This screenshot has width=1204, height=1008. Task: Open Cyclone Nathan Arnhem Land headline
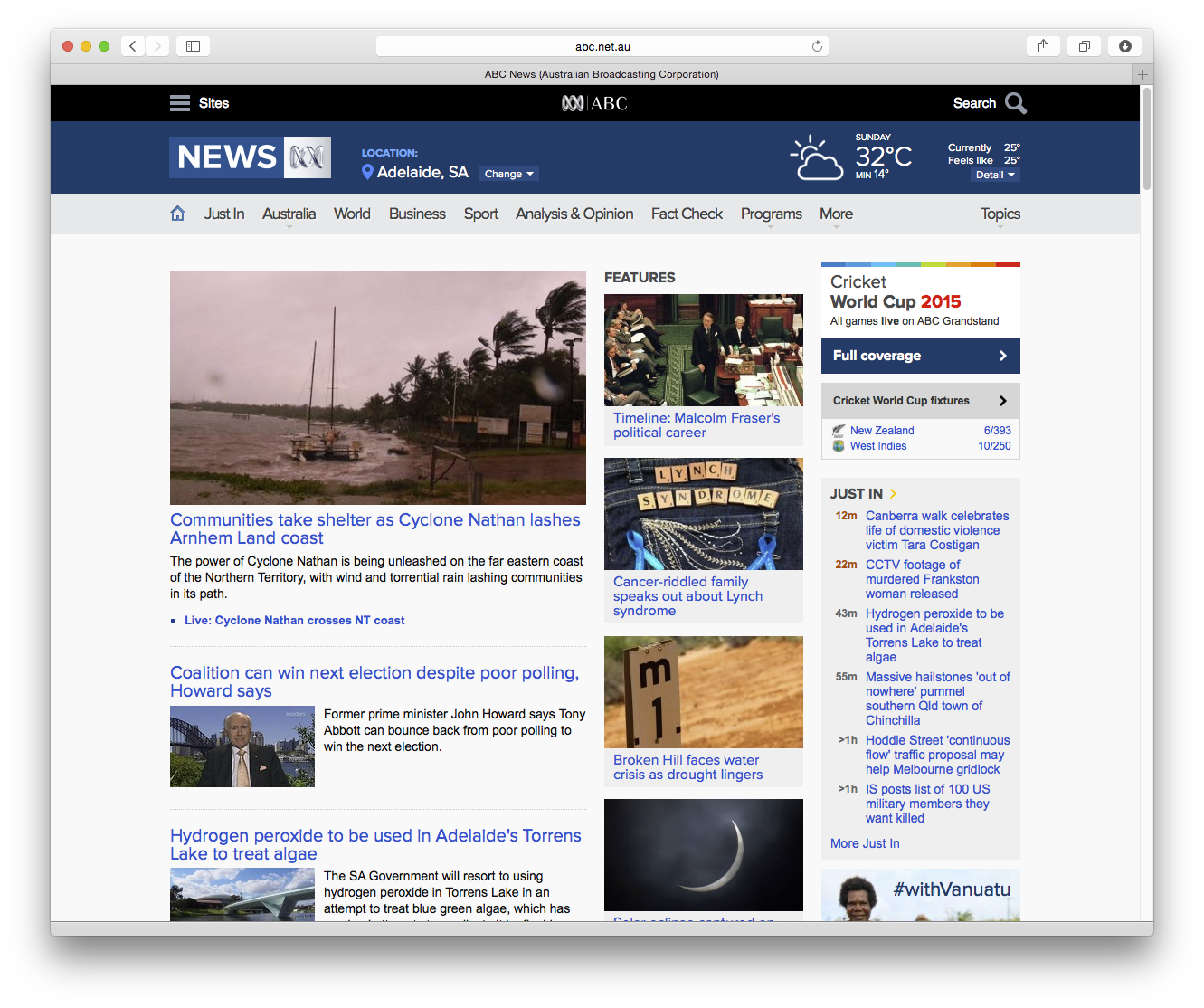pos(375,528)
